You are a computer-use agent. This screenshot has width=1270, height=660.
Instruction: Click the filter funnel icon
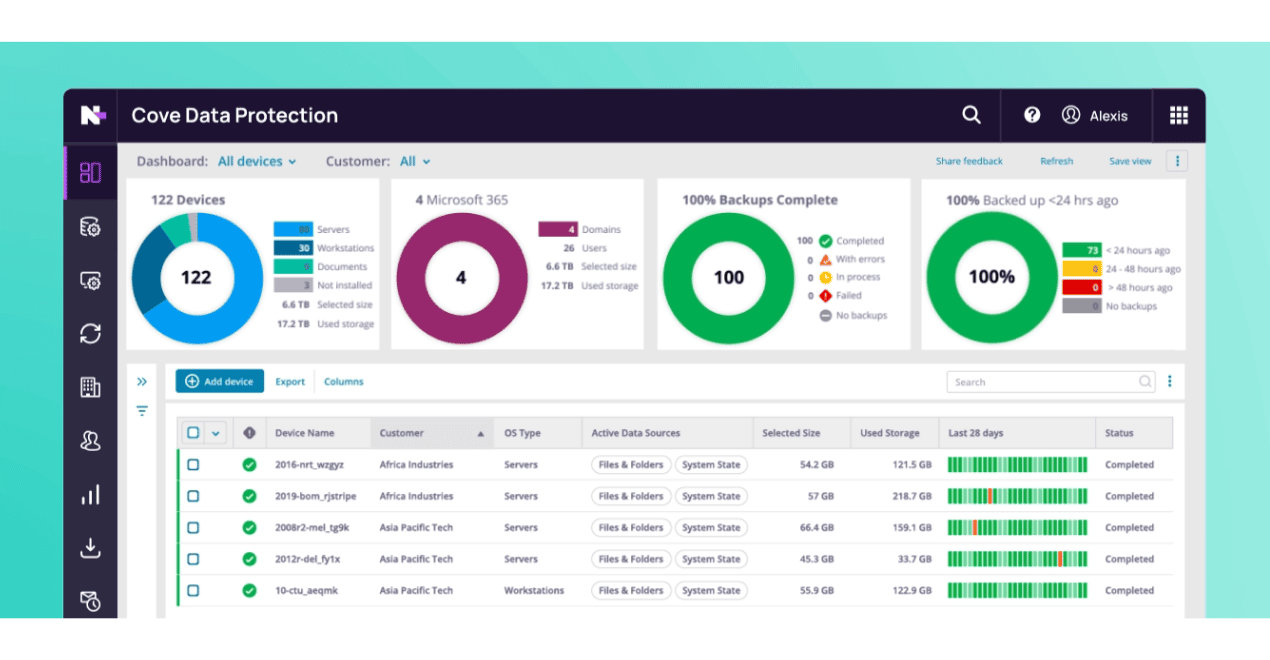click(142, 410)
